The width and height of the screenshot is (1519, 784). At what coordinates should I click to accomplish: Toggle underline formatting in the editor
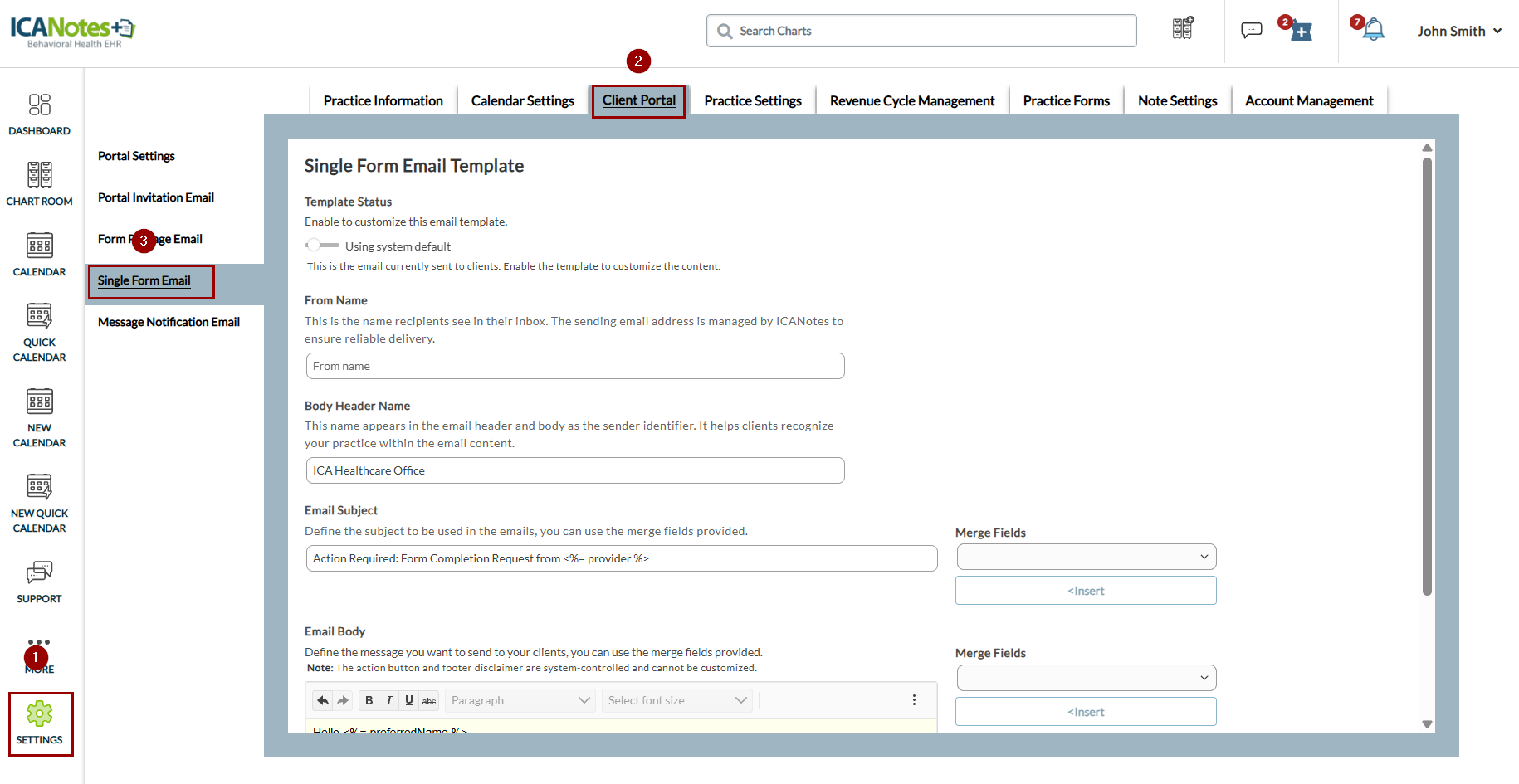[x=408, y=700]
